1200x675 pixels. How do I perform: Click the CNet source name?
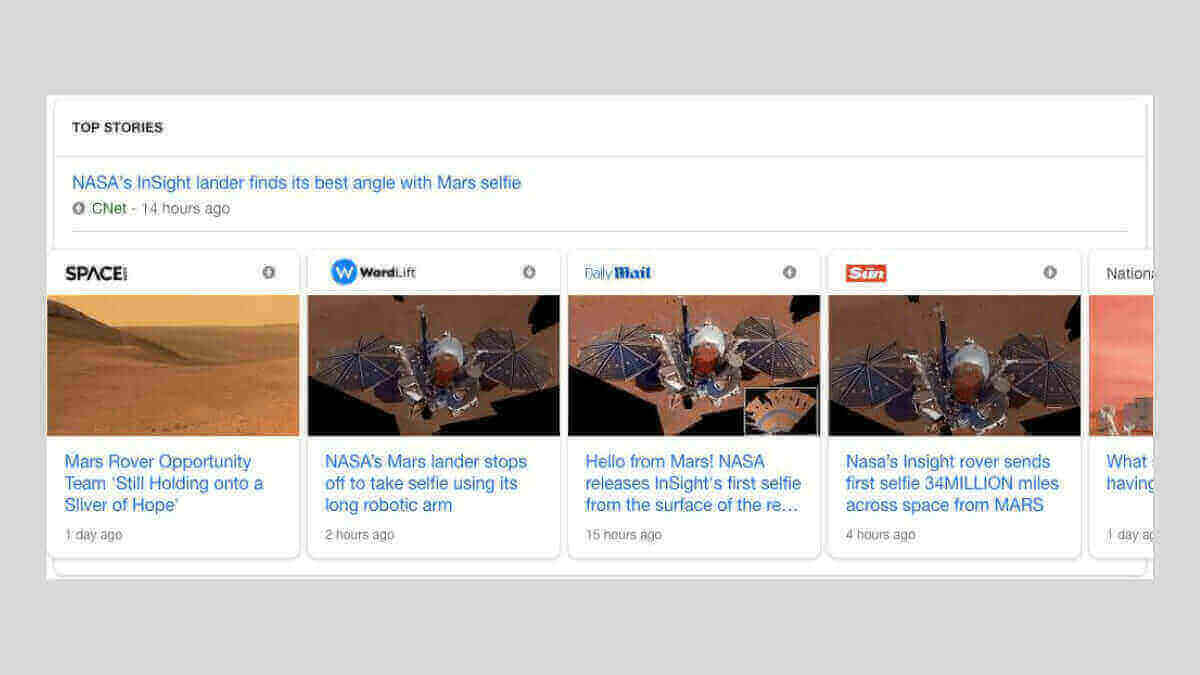pyautogui.click(x=109, y=209)
